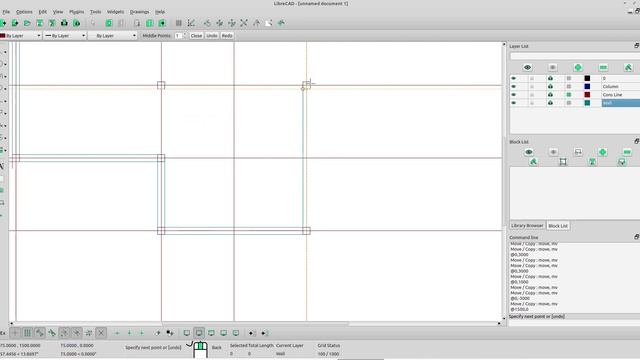Click the Redo button in tool options
Screen dimensions: 640x360
[x=227, y=36]
